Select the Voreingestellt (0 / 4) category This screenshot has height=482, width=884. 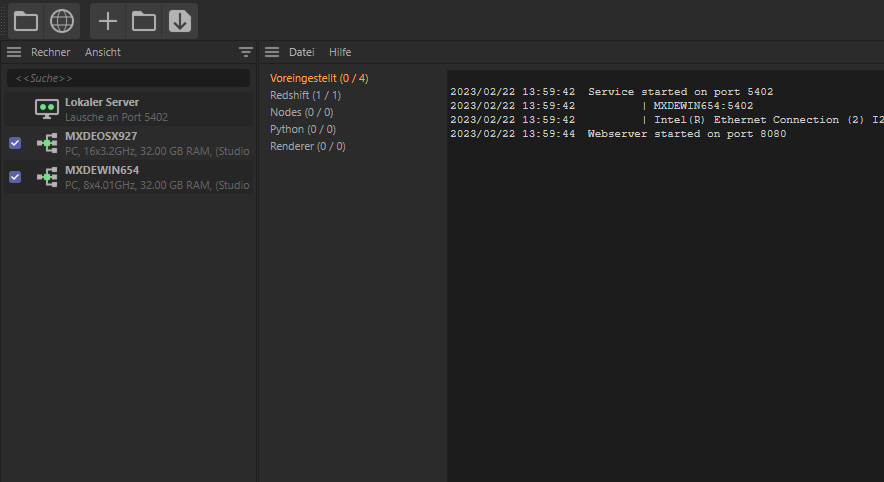point(319,78)
